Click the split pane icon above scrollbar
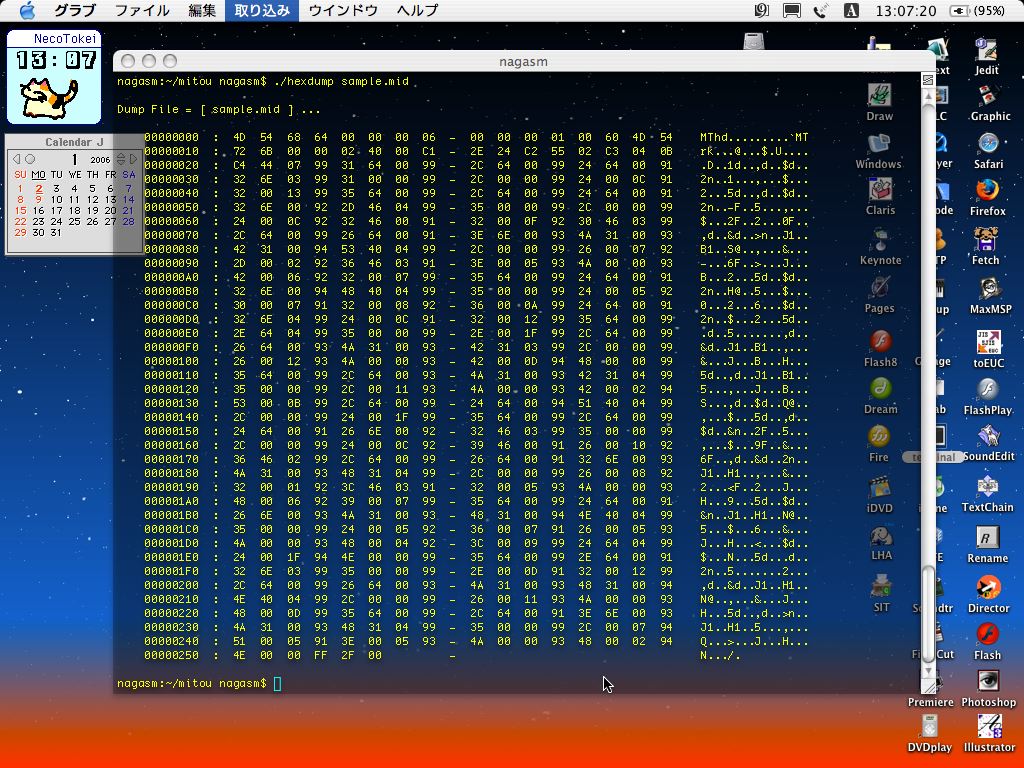This screenshot has width=1024, height=768. pyautogui.click(x=927, y=80)
